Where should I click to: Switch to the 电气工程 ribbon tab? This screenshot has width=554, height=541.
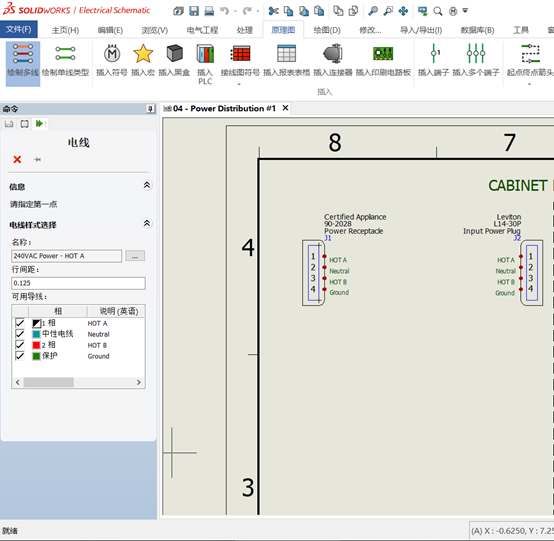pyautogui.click(x=202, y=30)
